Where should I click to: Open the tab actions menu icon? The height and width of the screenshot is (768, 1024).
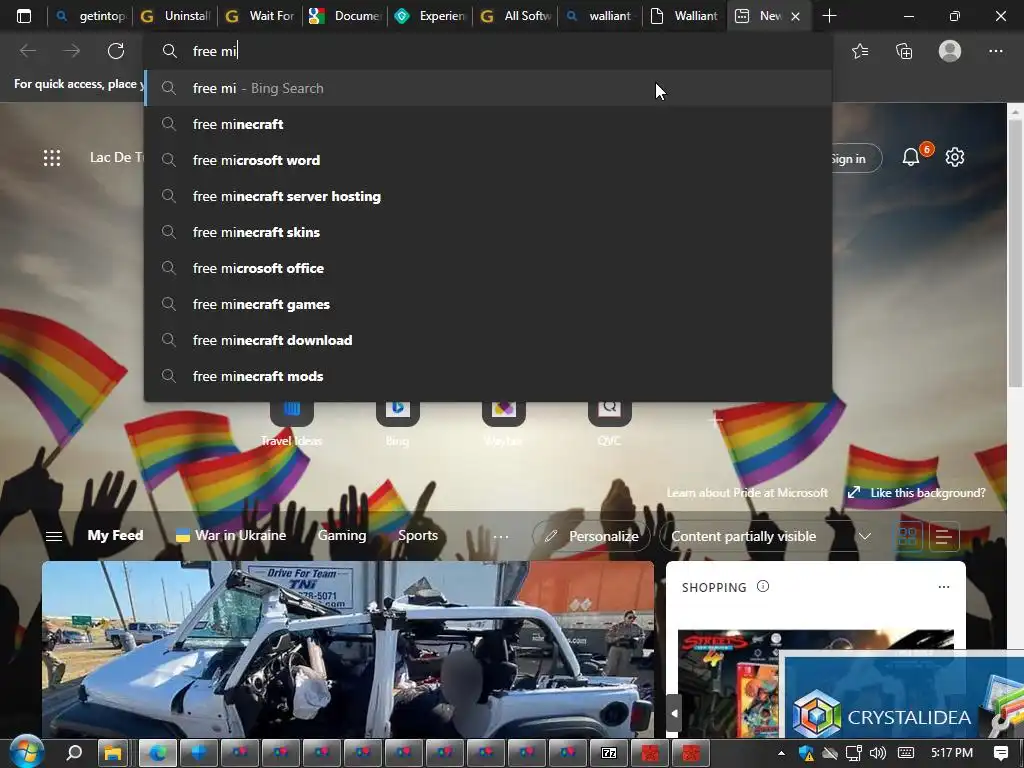coord(24,16)
